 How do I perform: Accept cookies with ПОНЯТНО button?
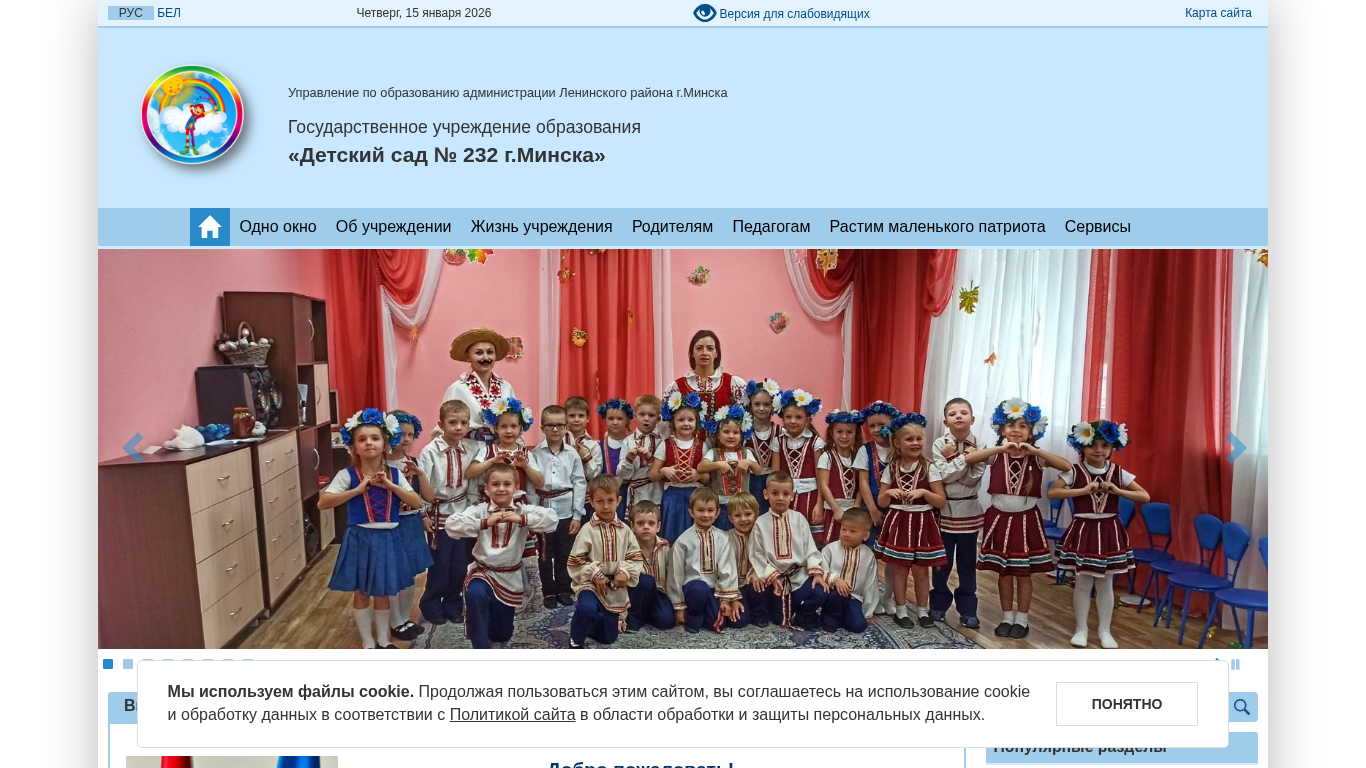[1127, 704]
